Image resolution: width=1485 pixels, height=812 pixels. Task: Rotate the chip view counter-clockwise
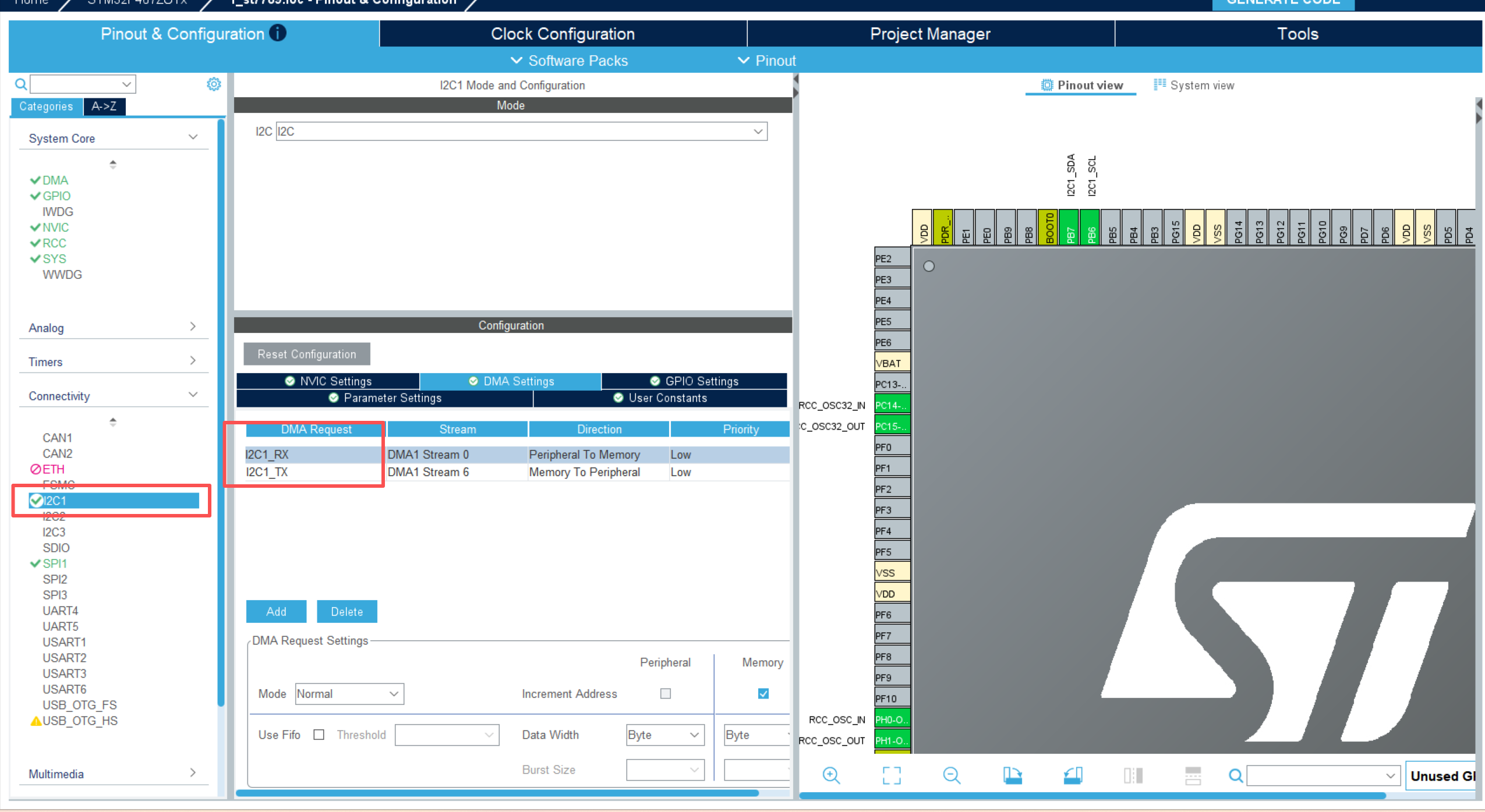pyautogui.click(x=1073, y=775)
